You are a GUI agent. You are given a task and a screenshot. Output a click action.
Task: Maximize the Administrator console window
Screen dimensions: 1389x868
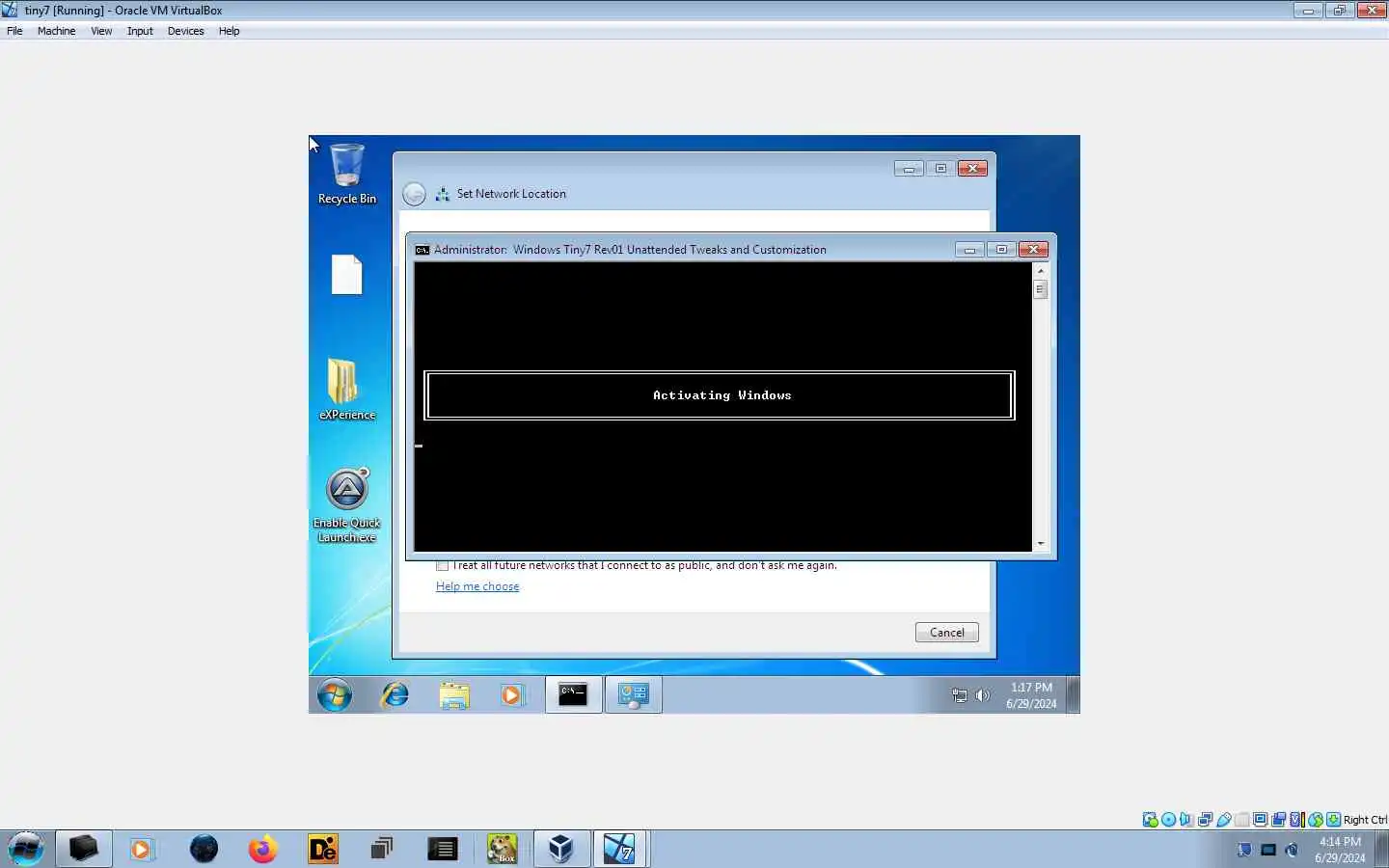(x=1001, y=250)
